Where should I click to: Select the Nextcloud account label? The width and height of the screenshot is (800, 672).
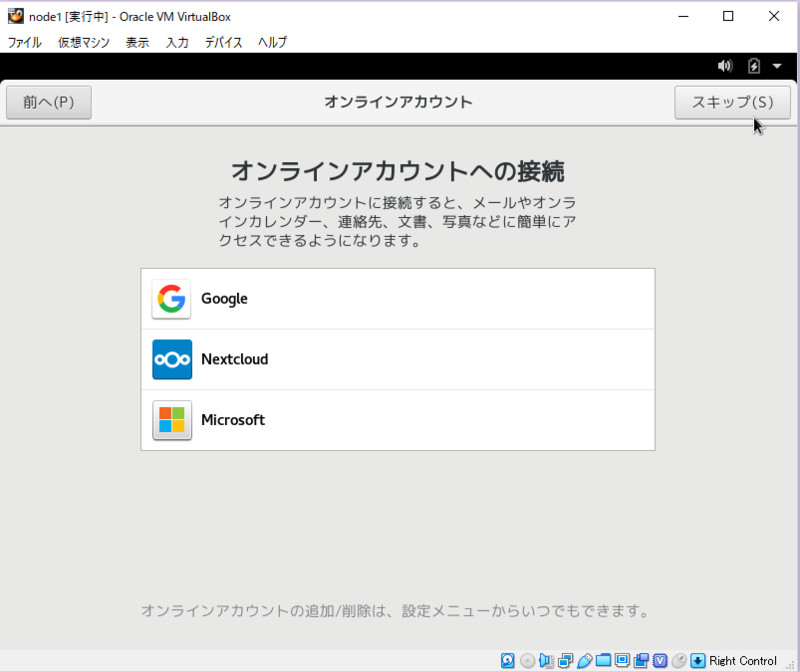click(x=235, y=359)
